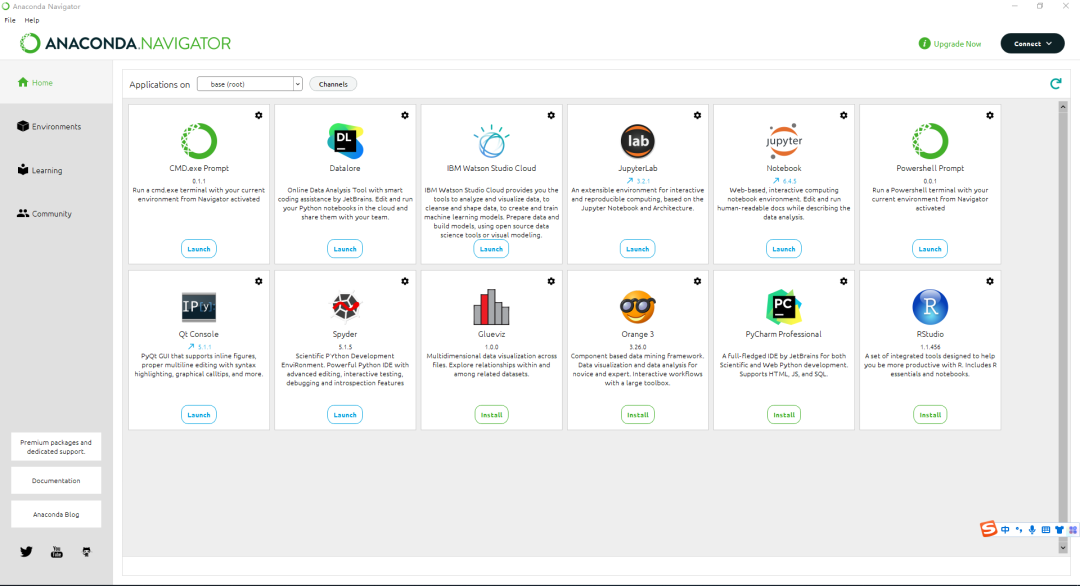
Task: Click the Orange 3 sunglasses icon
Action: 637,307
